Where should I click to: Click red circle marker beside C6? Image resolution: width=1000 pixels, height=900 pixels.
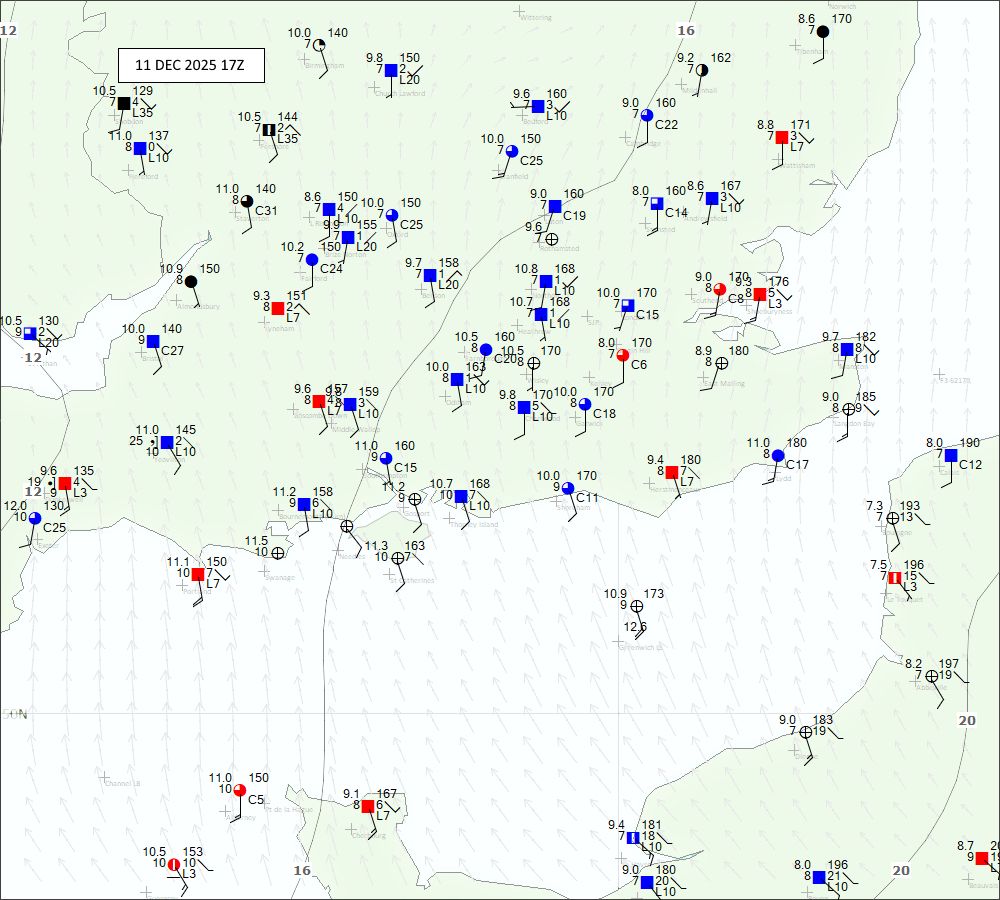pos(623,355)
